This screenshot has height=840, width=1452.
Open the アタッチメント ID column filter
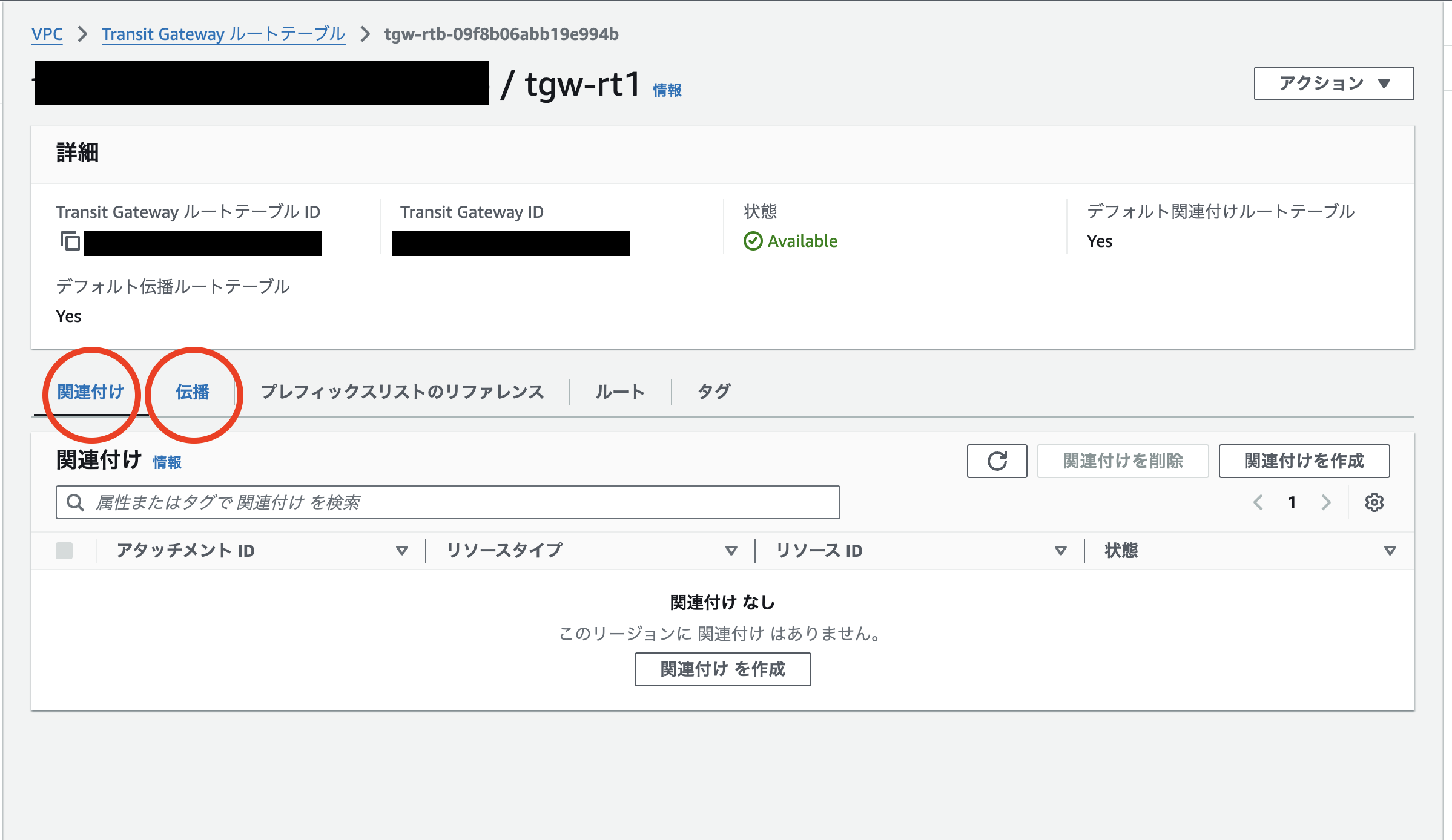click(402, 550)
